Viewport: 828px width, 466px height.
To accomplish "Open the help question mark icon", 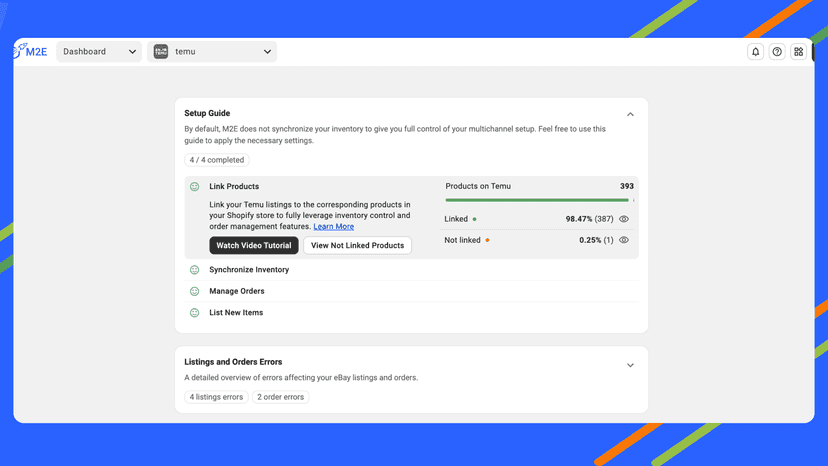I will point(777,52).
